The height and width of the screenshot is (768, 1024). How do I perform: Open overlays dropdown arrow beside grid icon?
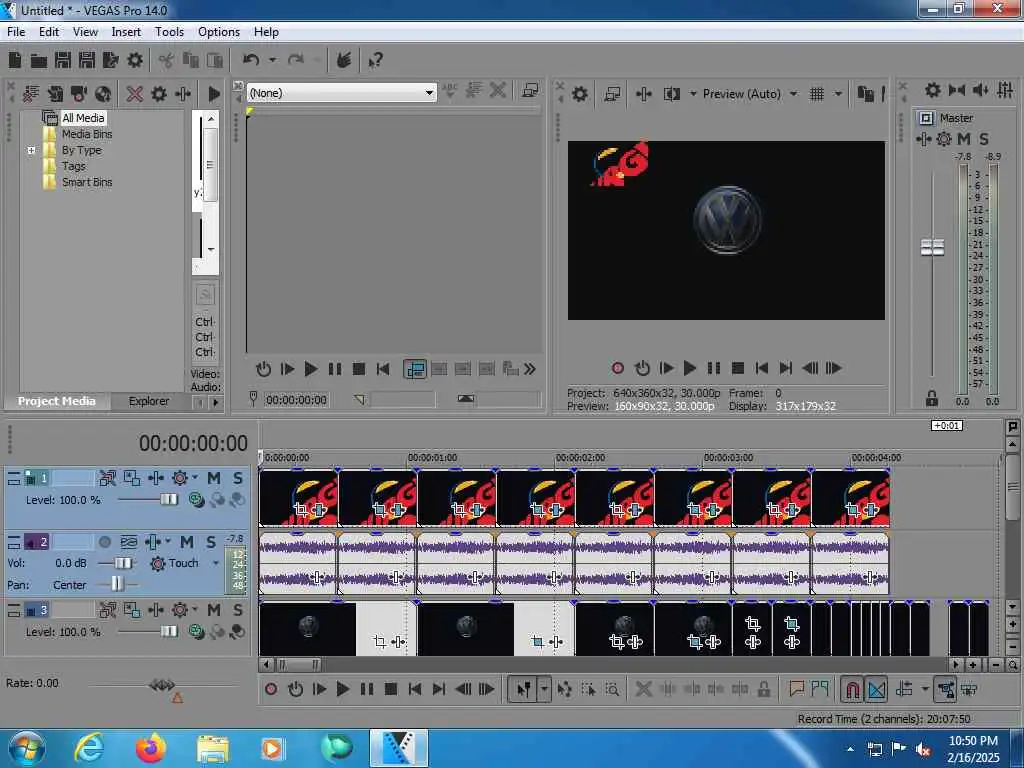click(839, 94)
